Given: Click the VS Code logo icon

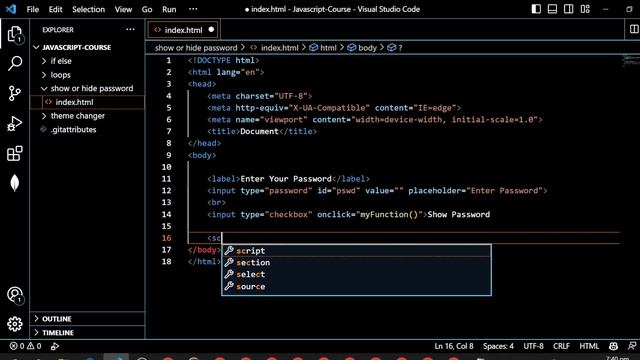Looking at the screenshot, I should pyautogui.click(x=11, y=9).
